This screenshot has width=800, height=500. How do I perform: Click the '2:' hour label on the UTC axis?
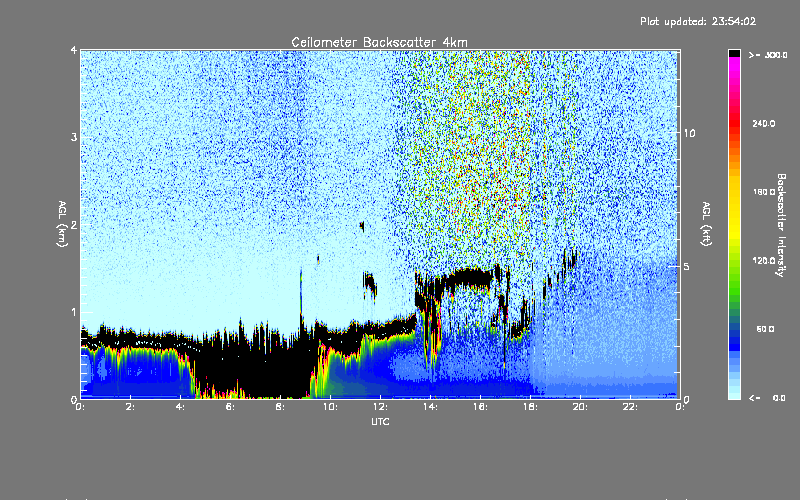[x=131, y=407]
